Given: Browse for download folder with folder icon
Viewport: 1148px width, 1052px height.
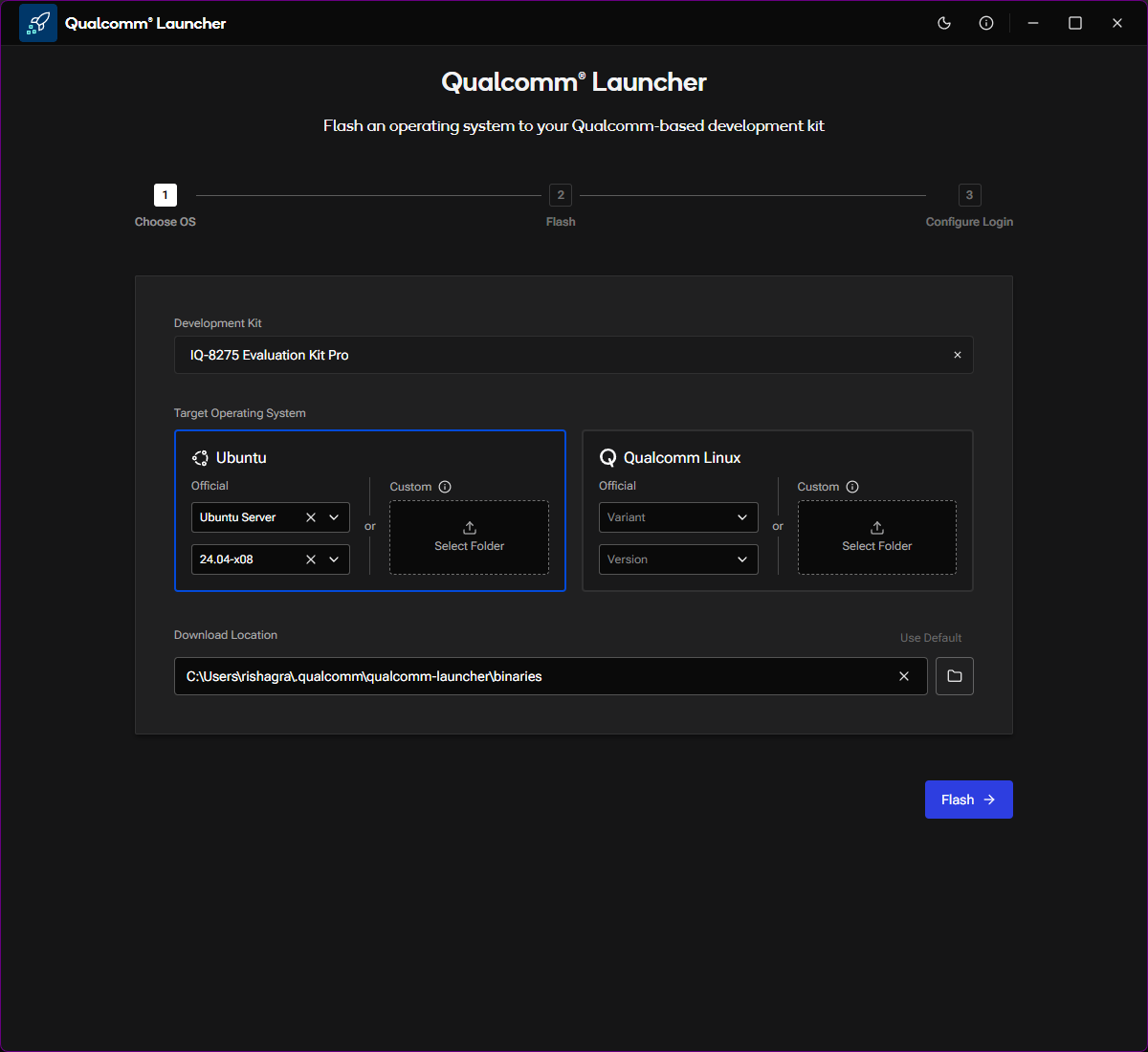Looking at the screenshot, I should (x=955, y=676).
